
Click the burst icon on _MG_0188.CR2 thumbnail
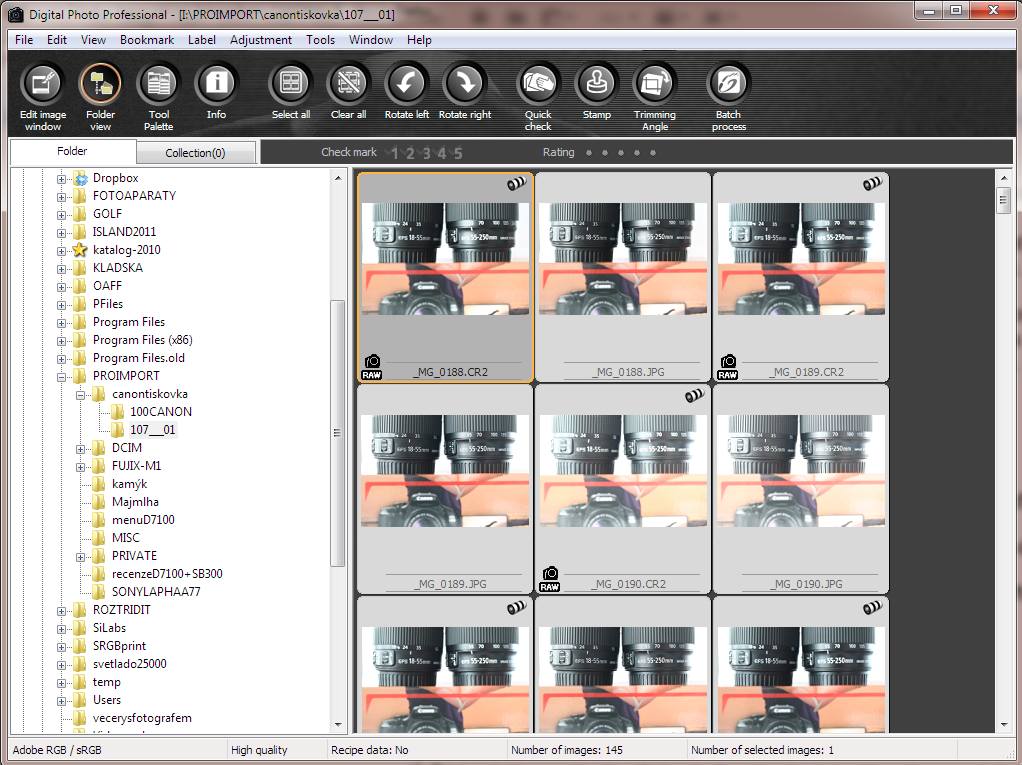click(x=516, y=184)
